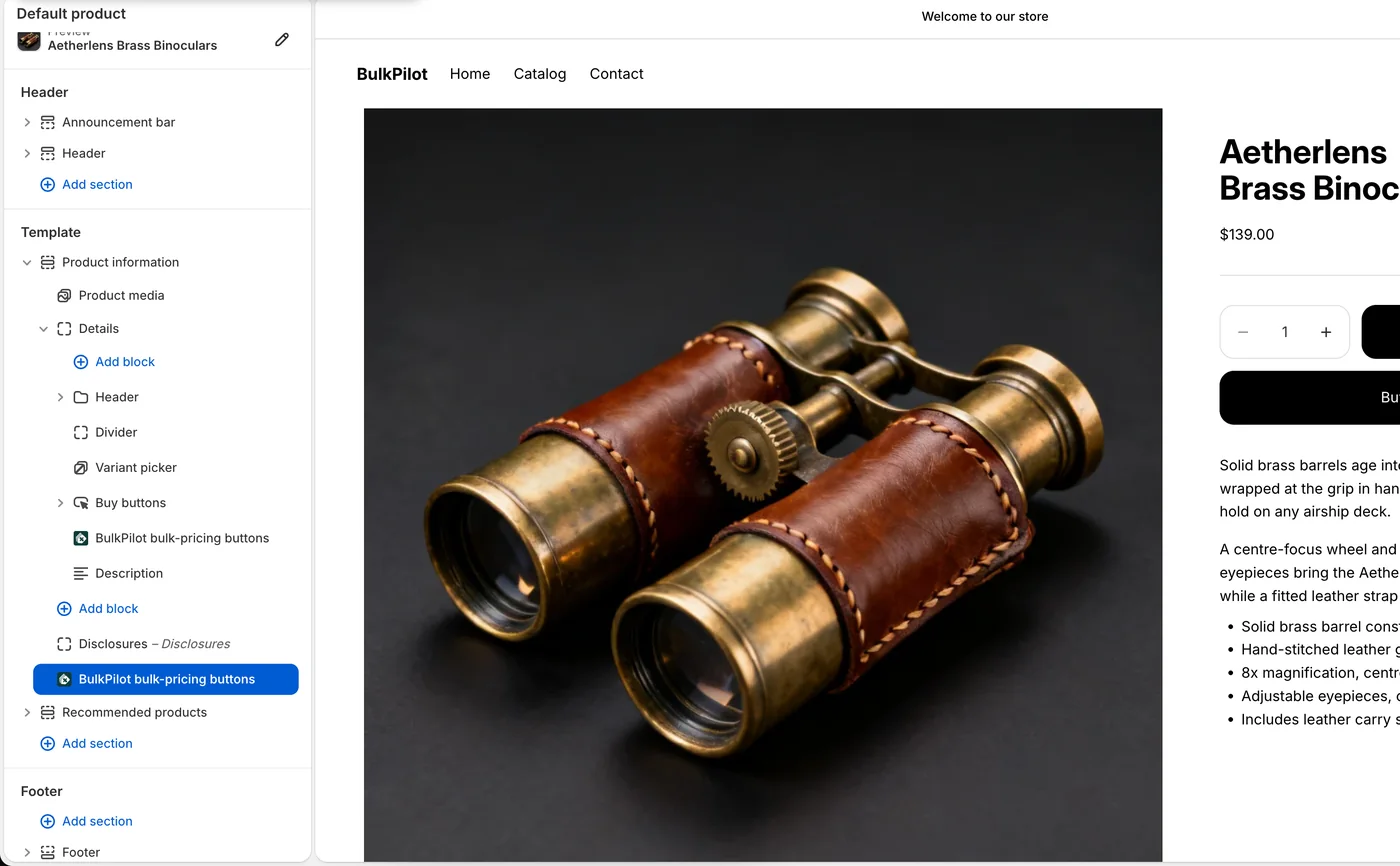Click the $139.00 price text
Image resolution: width=1400 pixels, height=866 pixels.
[x=1247, y=235]
